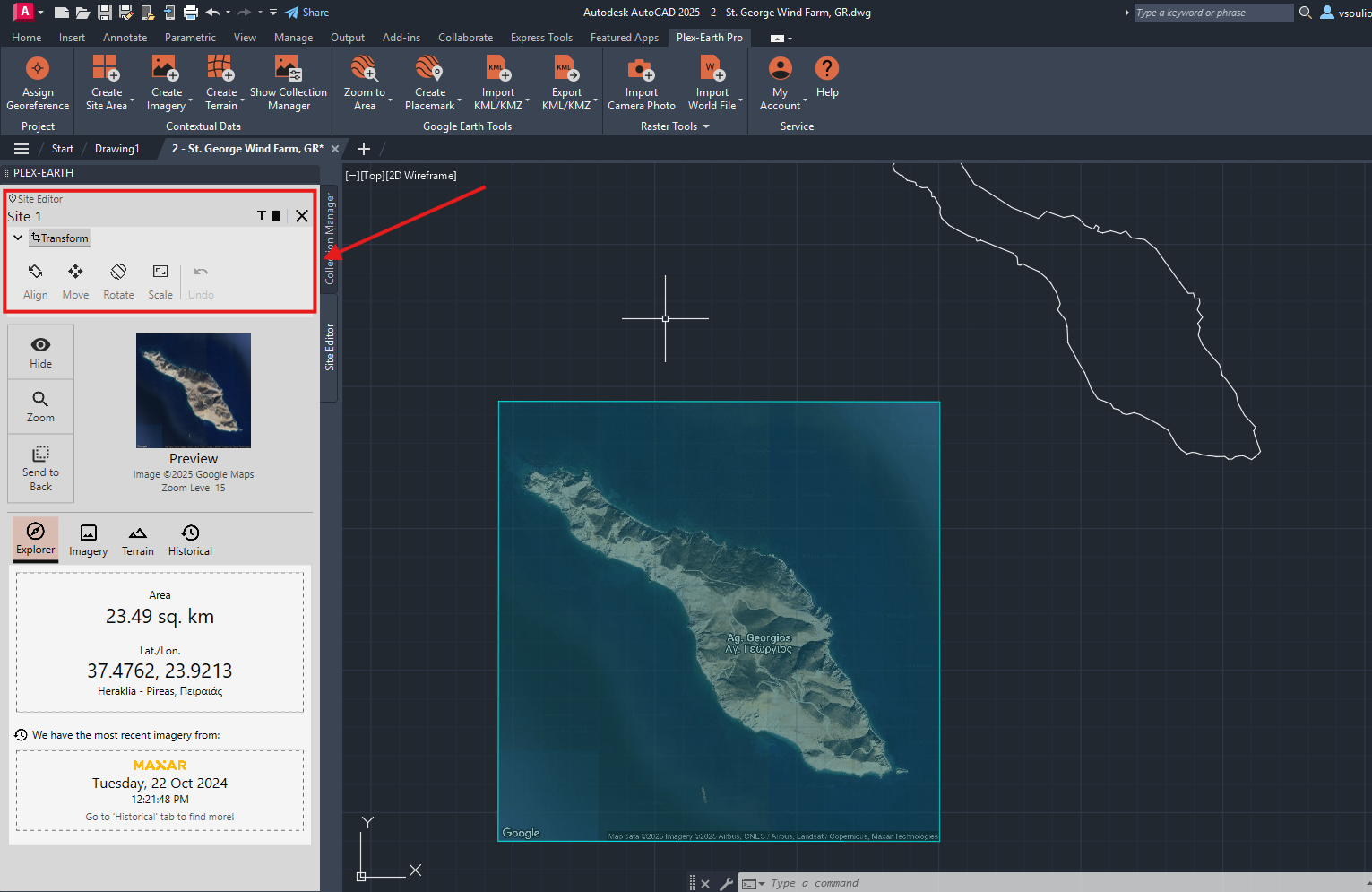The image size is (1372, 892).
Task: Open the Site Editor side tab
Action: pos(329,347)
